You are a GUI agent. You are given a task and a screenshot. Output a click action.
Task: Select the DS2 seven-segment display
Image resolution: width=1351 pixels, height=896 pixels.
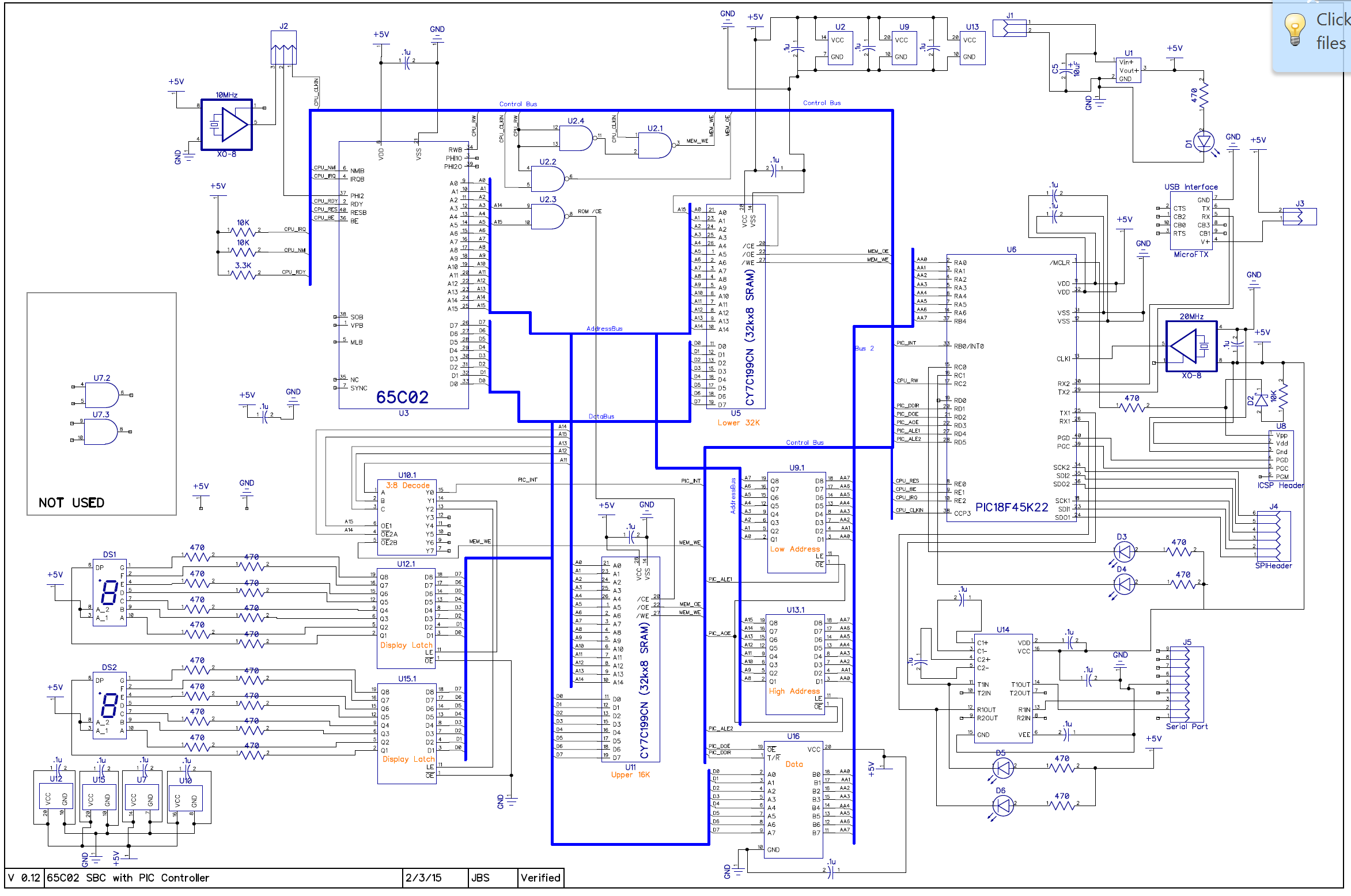(x=109, y=705)
